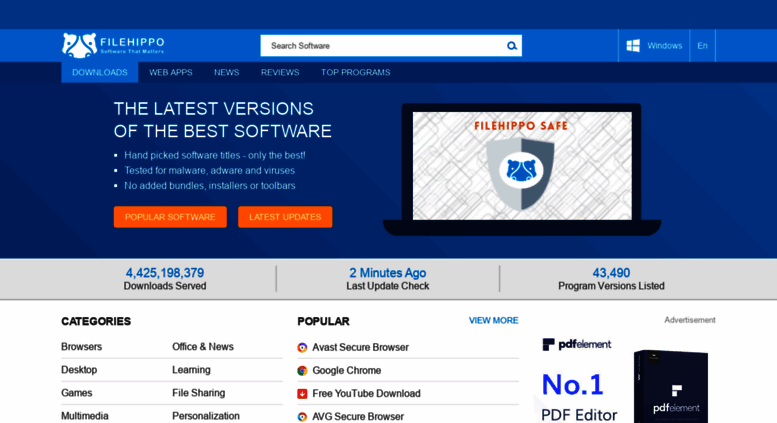Click the Avast Secure Browser icon
777x423 pixels.
click(x=302, y=347)
